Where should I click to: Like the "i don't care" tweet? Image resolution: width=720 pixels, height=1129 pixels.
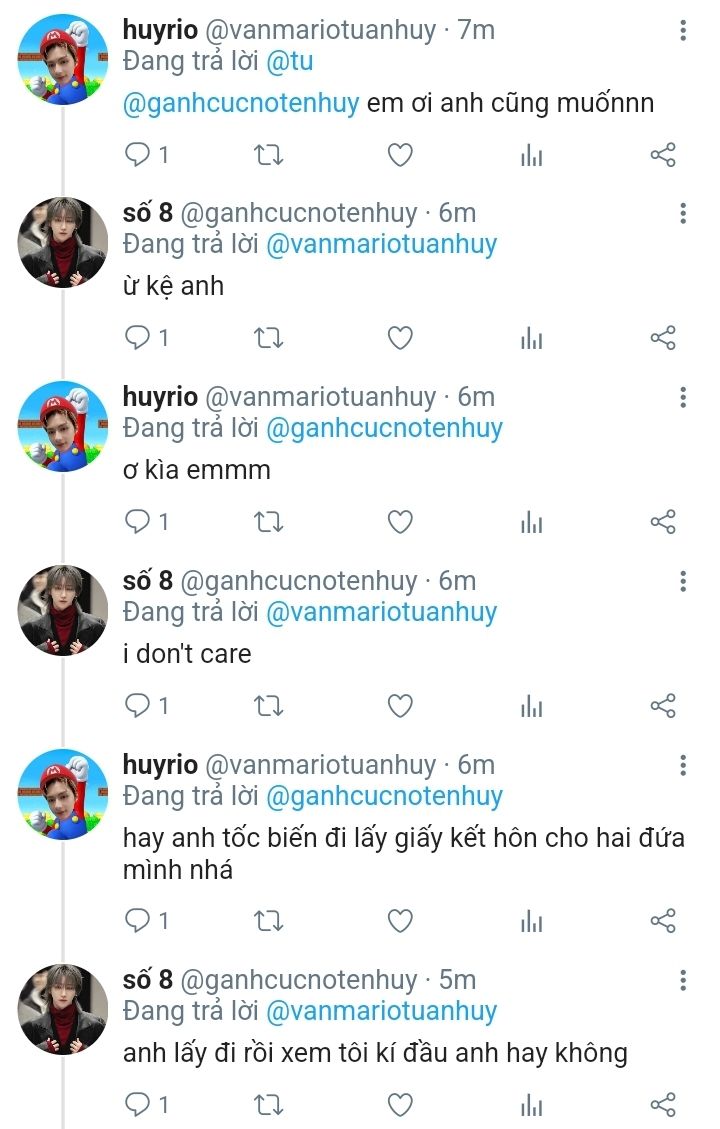[400, 706]
